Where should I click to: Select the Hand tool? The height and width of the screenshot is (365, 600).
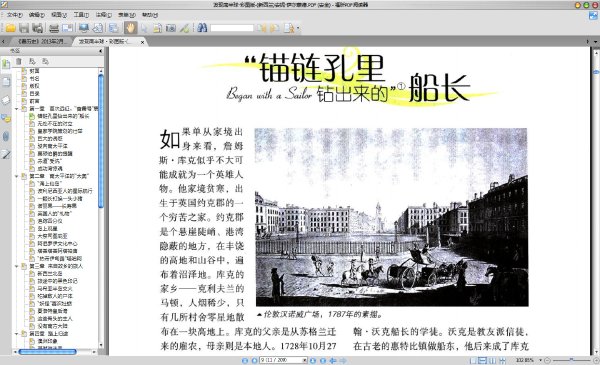[x=130, y=28]
